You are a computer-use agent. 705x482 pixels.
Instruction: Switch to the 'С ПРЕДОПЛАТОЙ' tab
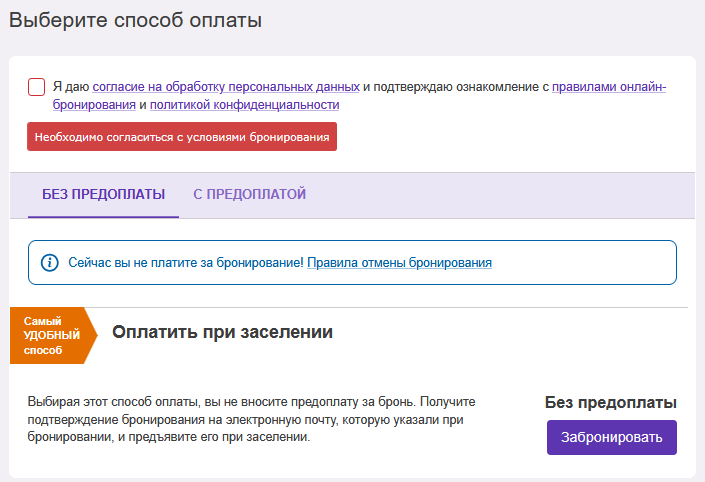[250, 194]
